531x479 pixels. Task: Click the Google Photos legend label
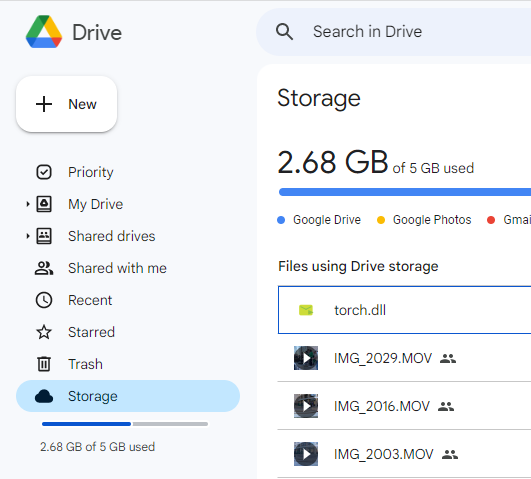click(432, 220)
